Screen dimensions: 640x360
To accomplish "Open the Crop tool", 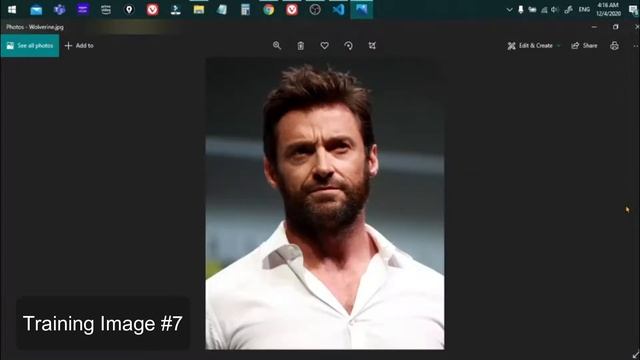I will (x=372, y=46).
